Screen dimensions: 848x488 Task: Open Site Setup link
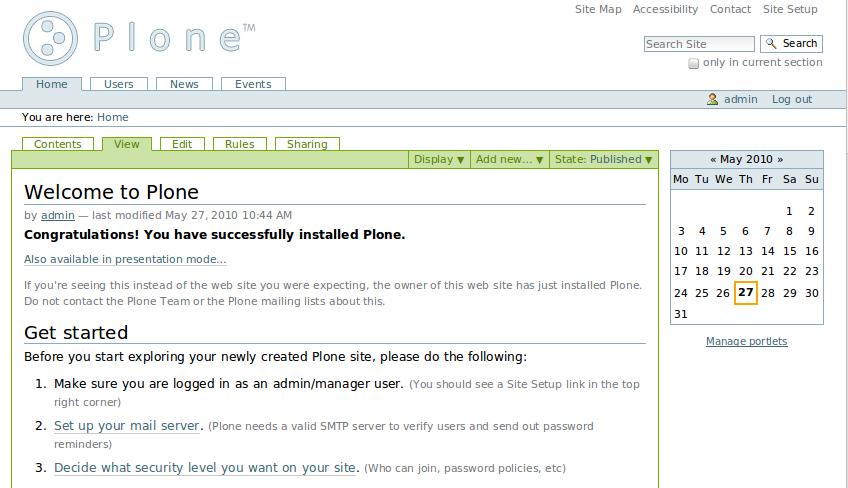point(790,9)
